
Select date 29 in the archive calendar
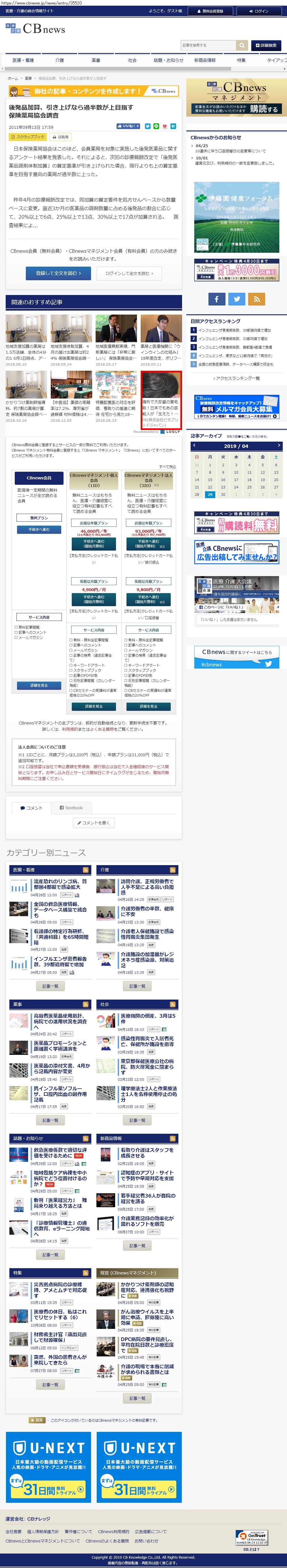[x=210, y=494]
